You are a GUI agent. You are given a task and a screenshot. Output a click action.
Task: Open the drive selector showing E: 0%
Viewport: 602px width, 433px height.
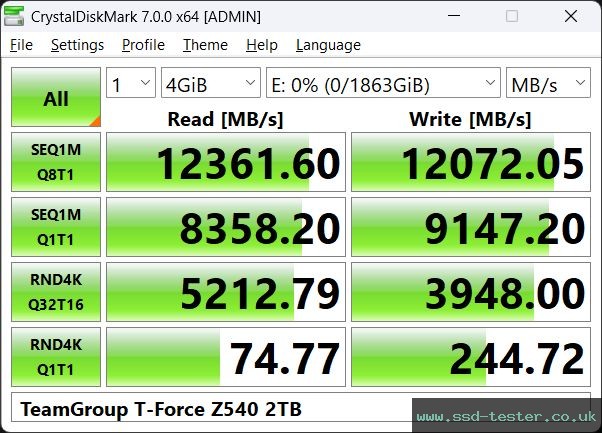point(383,83)
